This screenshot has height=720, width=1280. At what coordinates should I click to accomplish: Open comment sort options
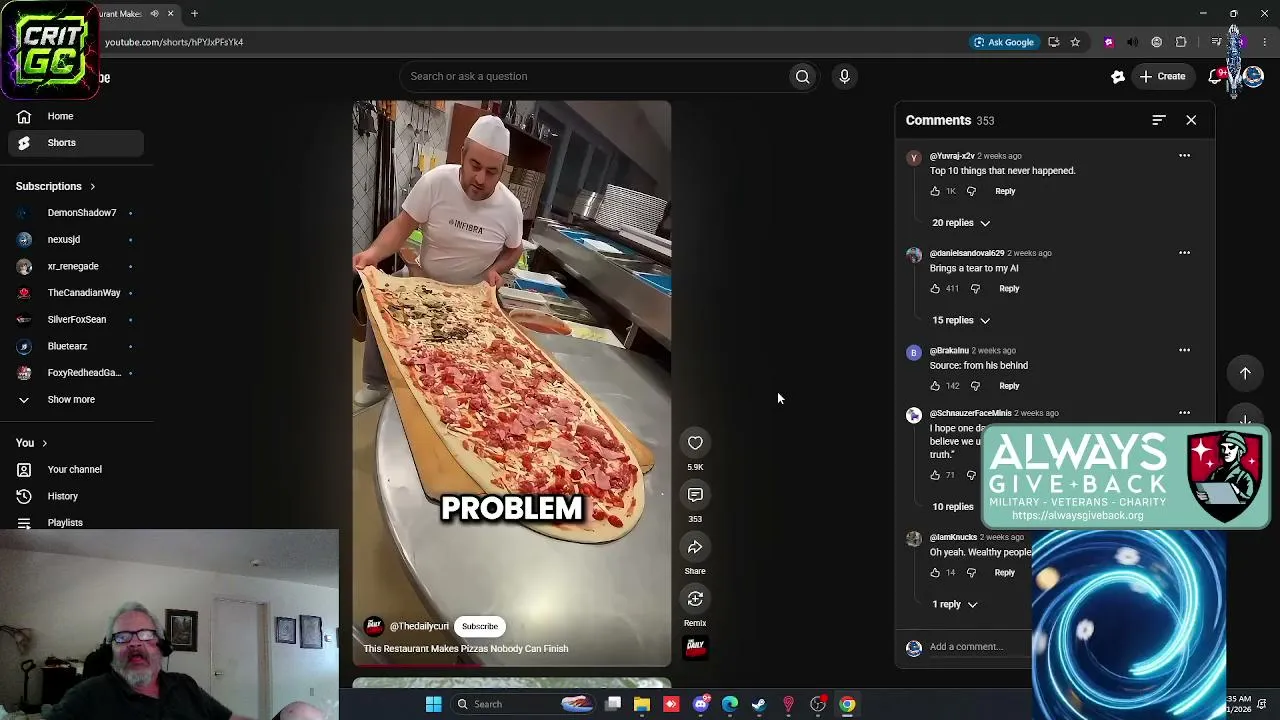(1159, 120)
